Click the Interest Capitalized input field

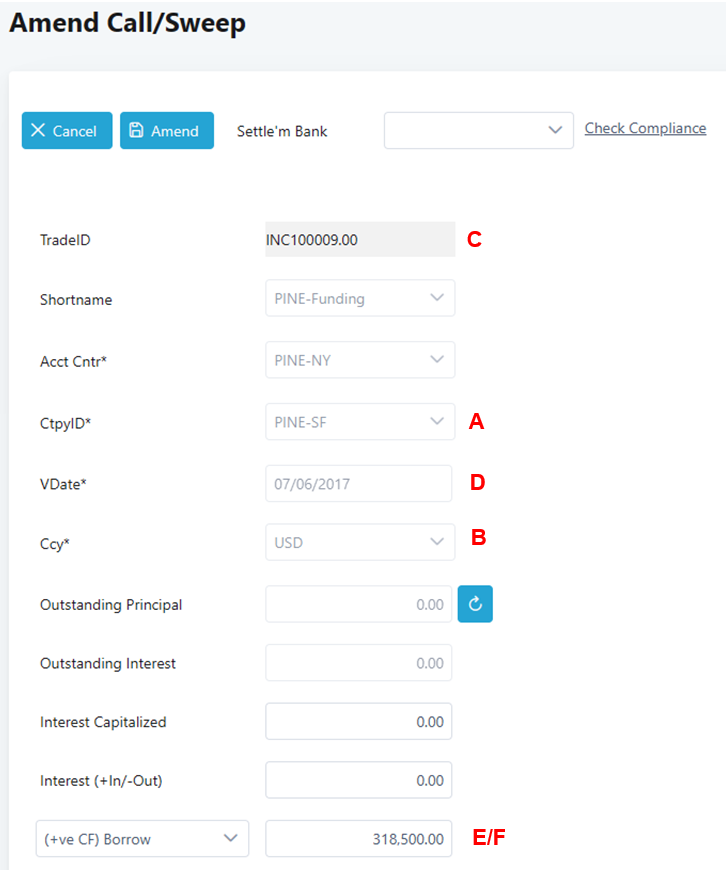pyautogui.click(x=359, y=722)
